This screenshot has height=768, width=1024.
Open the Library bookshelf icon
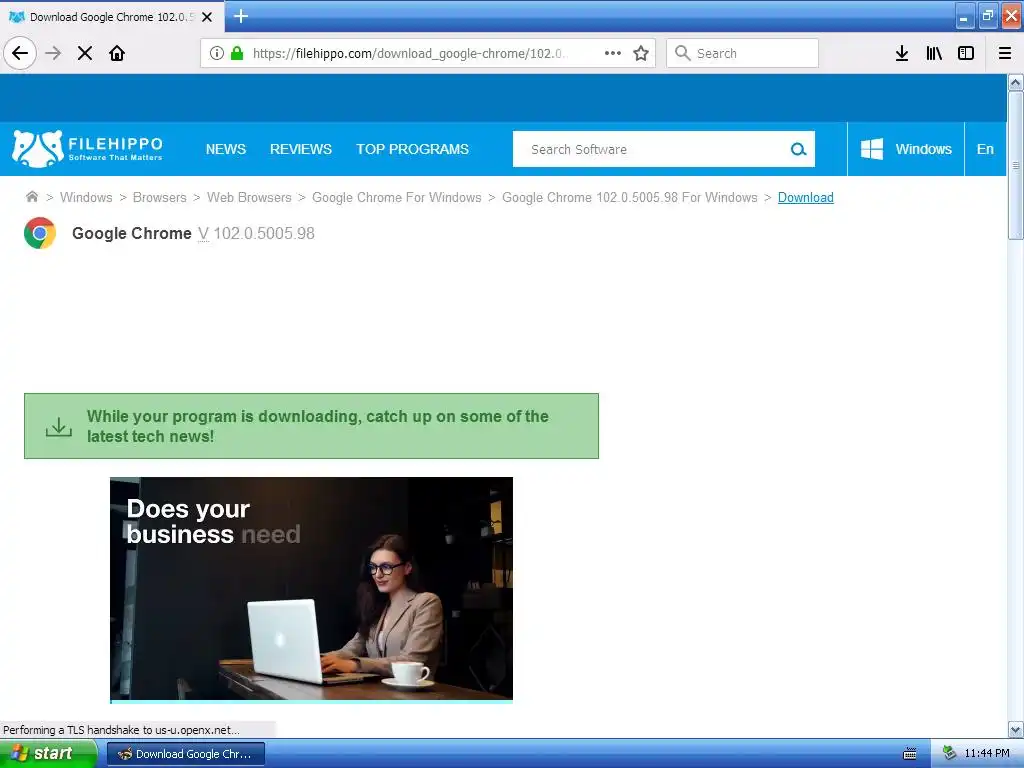pos(934,53)
